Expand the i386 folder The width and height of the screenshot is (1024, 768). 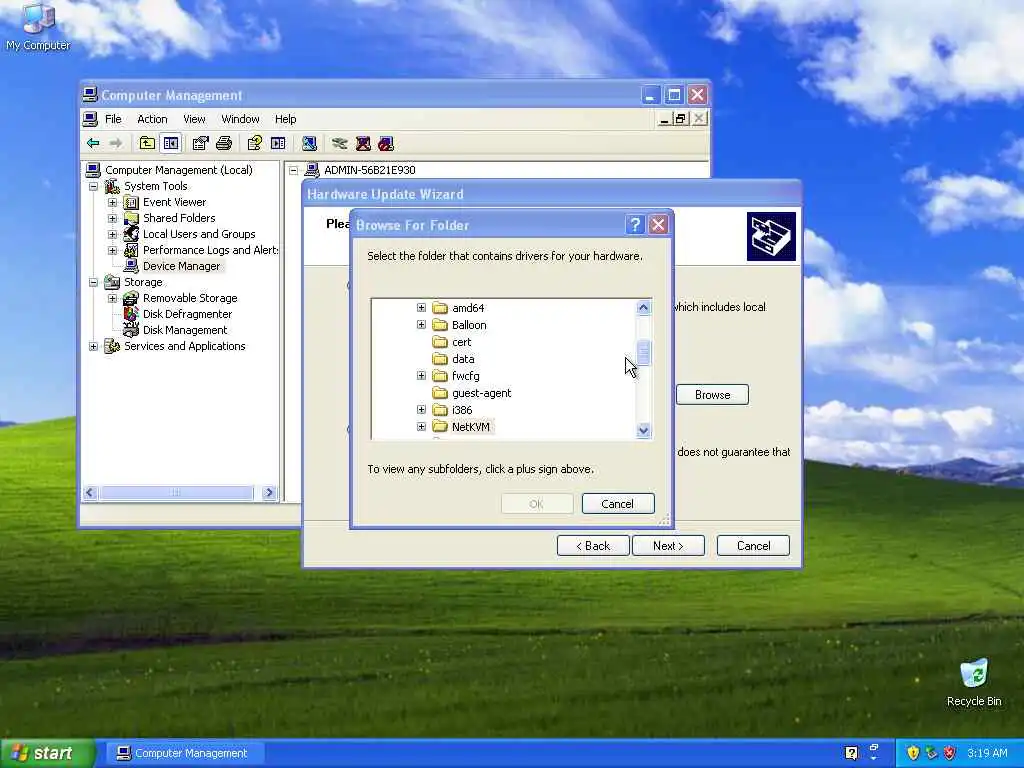pyautogui.click(x=421, y=409)
